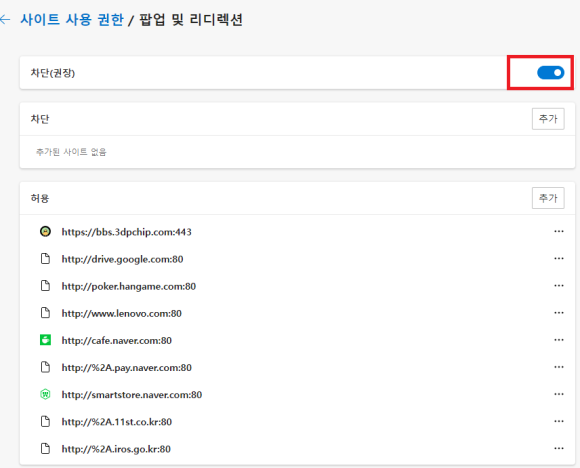This screenshot has height=468, width=580.
Task: Open more options for drive.google.com
Action: tap(559, 259)
